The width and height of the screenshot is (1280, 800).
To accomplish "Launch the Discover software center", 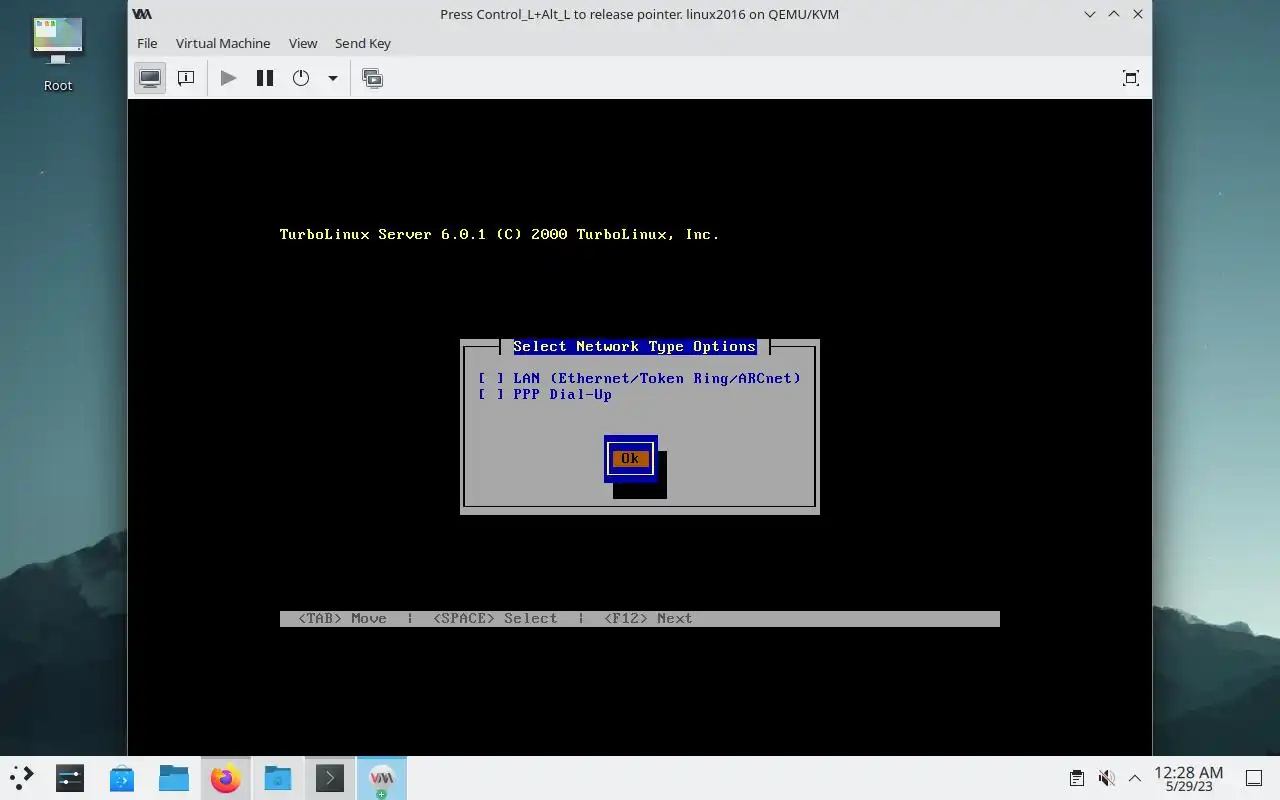I will click(122, 778).
